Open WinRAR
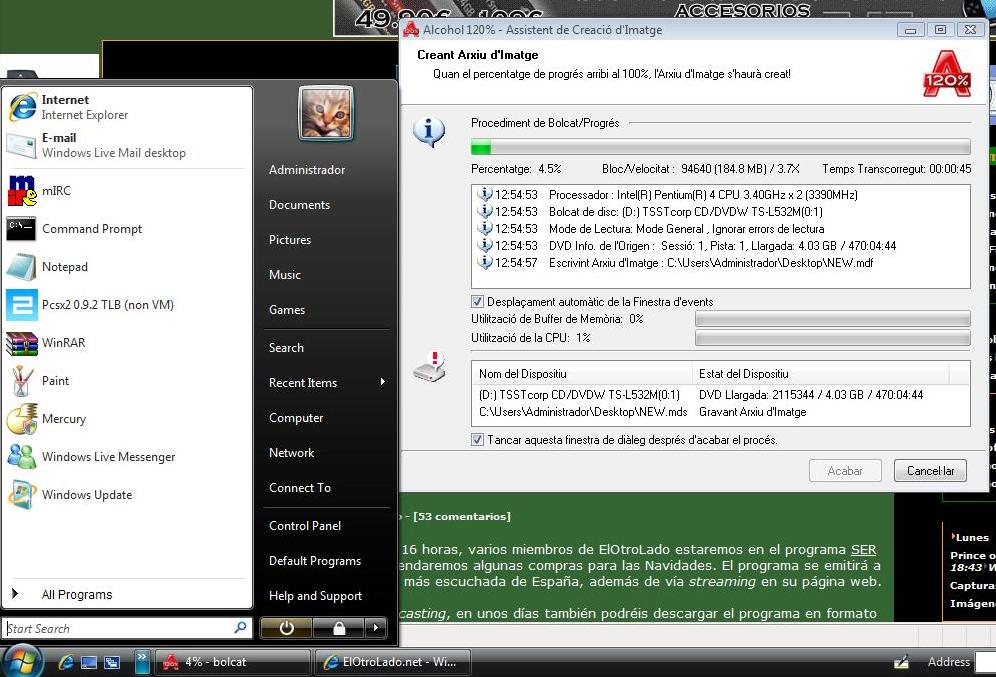Screen dimensions: 996x677 tap(127, 343)
